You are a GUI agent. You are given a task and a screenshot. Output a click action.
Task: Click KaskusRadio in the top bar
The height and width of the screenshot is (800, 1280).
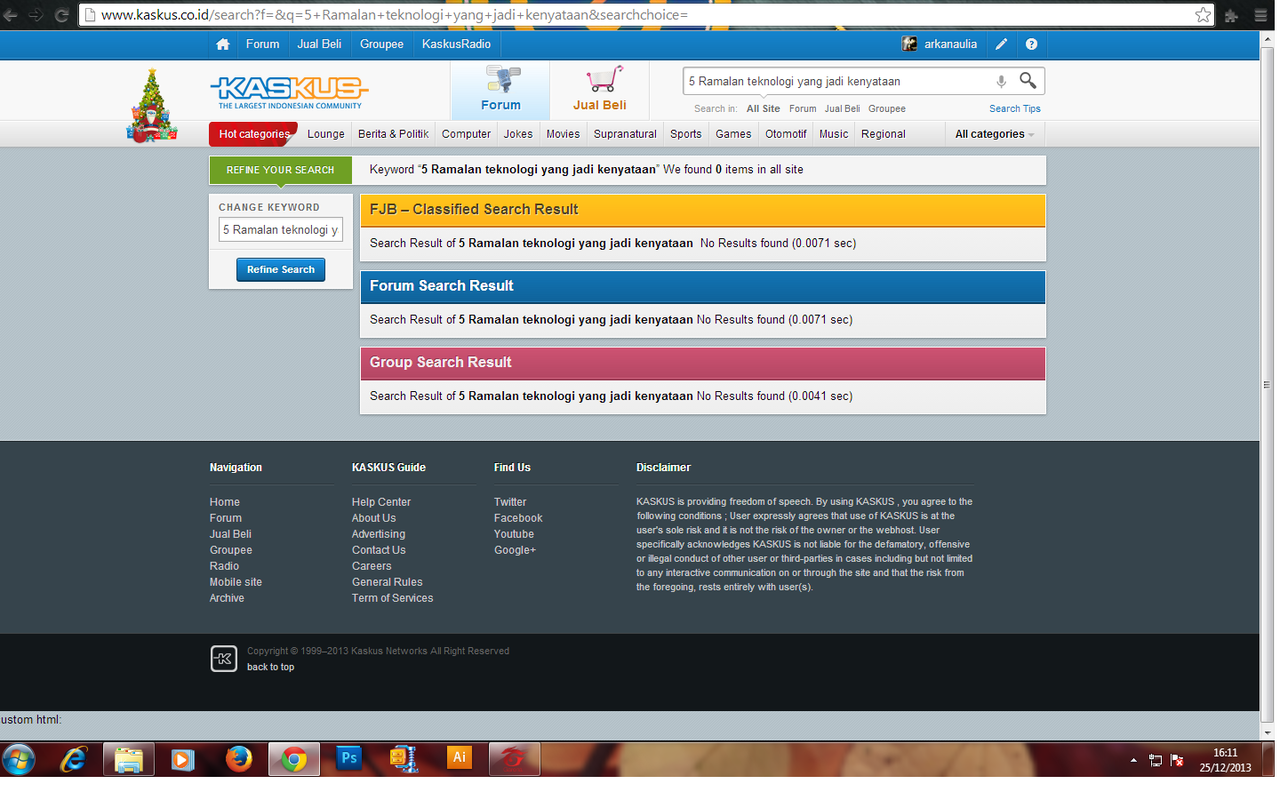[x=455, y=44]
